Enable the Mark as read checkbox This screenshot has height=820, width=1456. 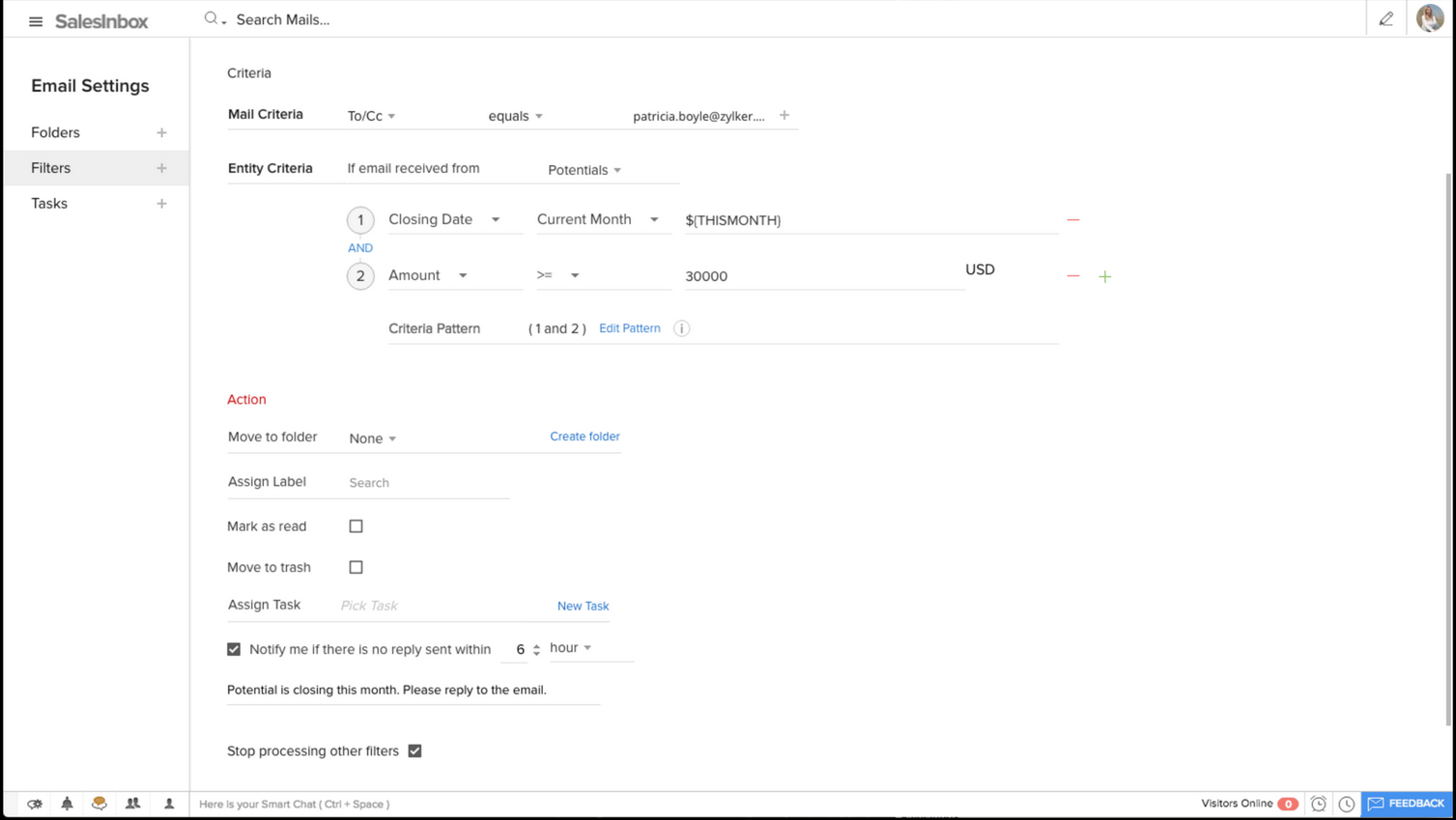(x=356, y=525)
